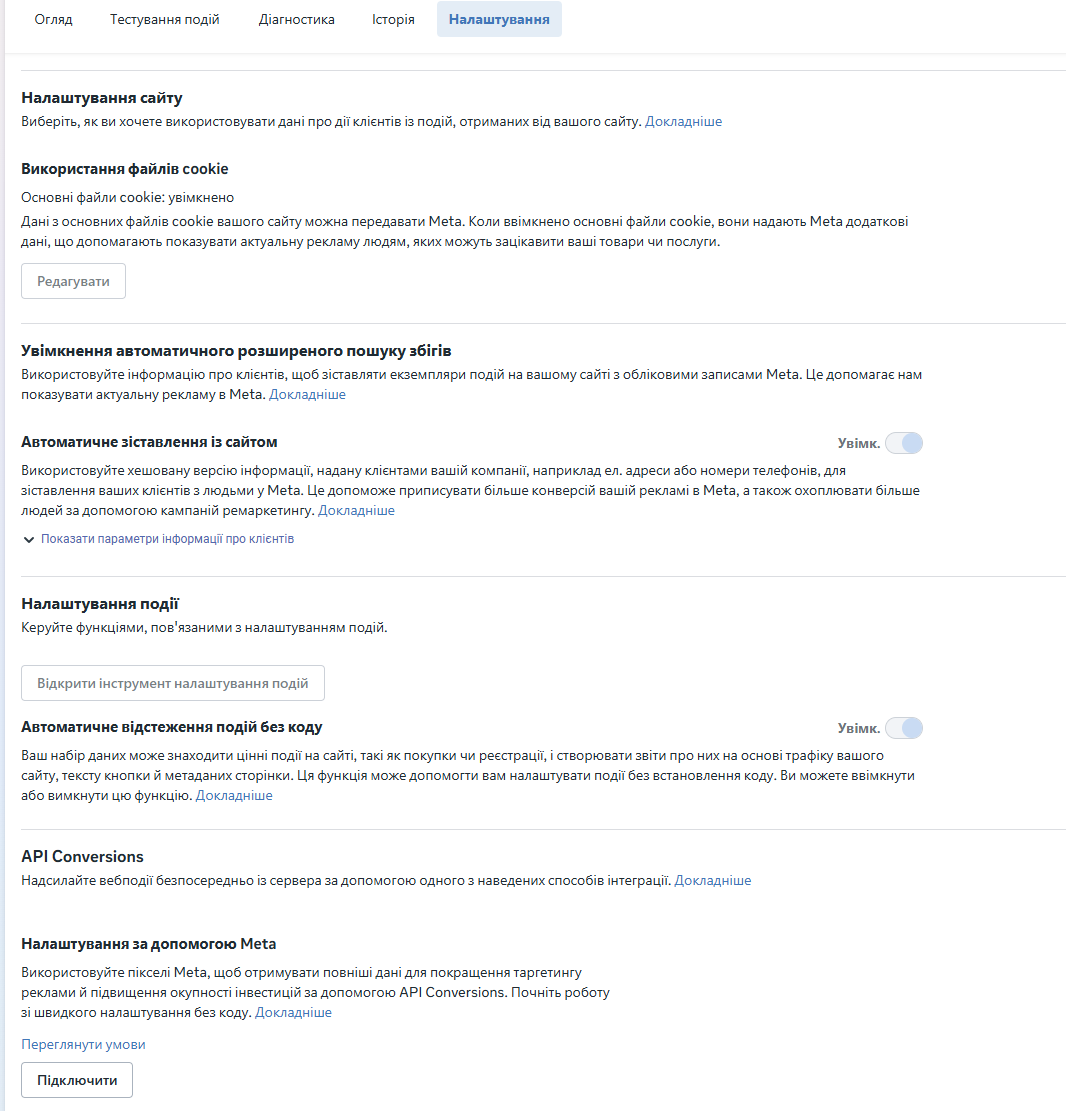Go to the Історія tab
Screen dimensions: 1066x1111
pyautogui.click(x=393, y=19)
